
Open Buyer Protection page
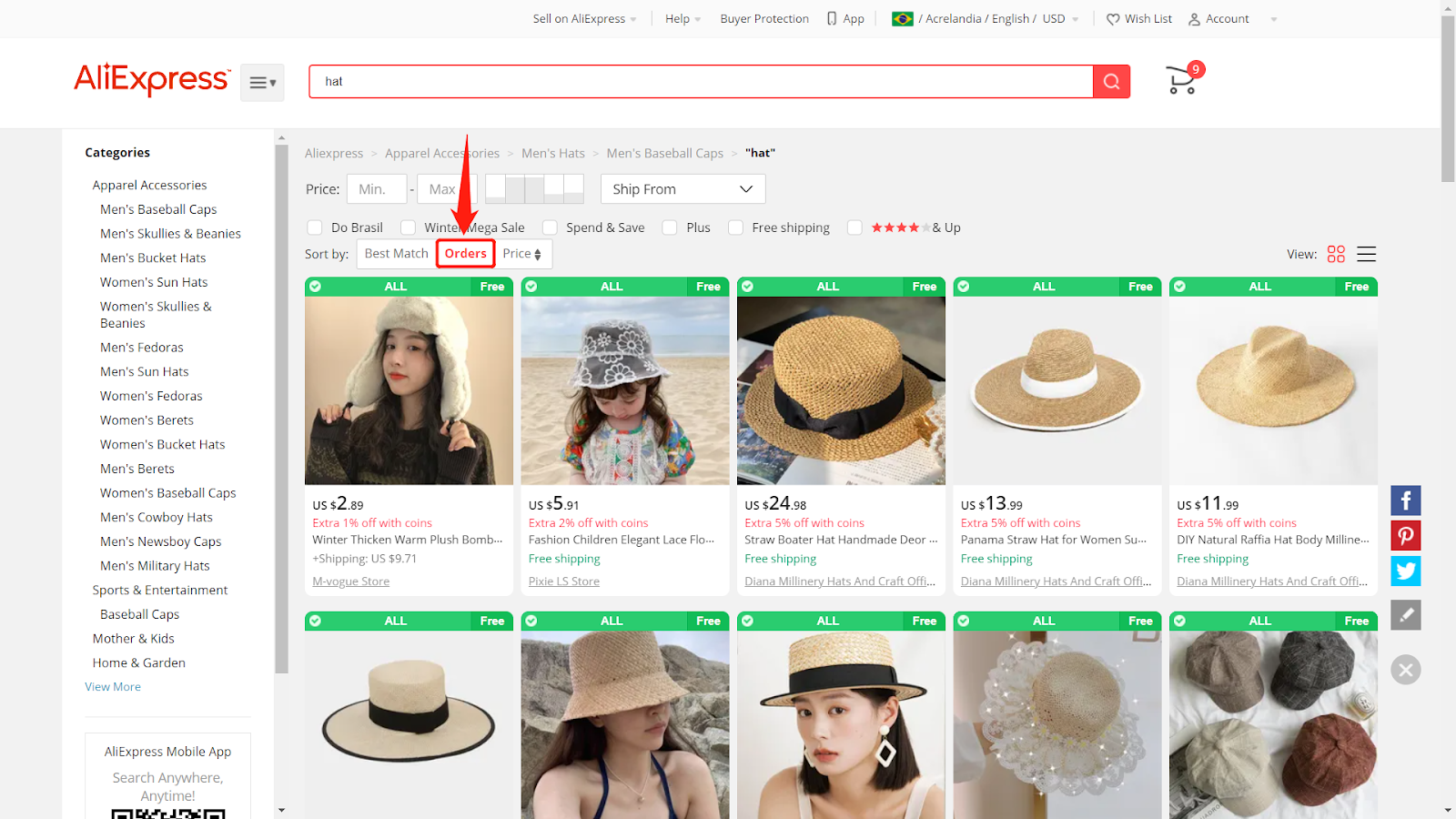764,18
